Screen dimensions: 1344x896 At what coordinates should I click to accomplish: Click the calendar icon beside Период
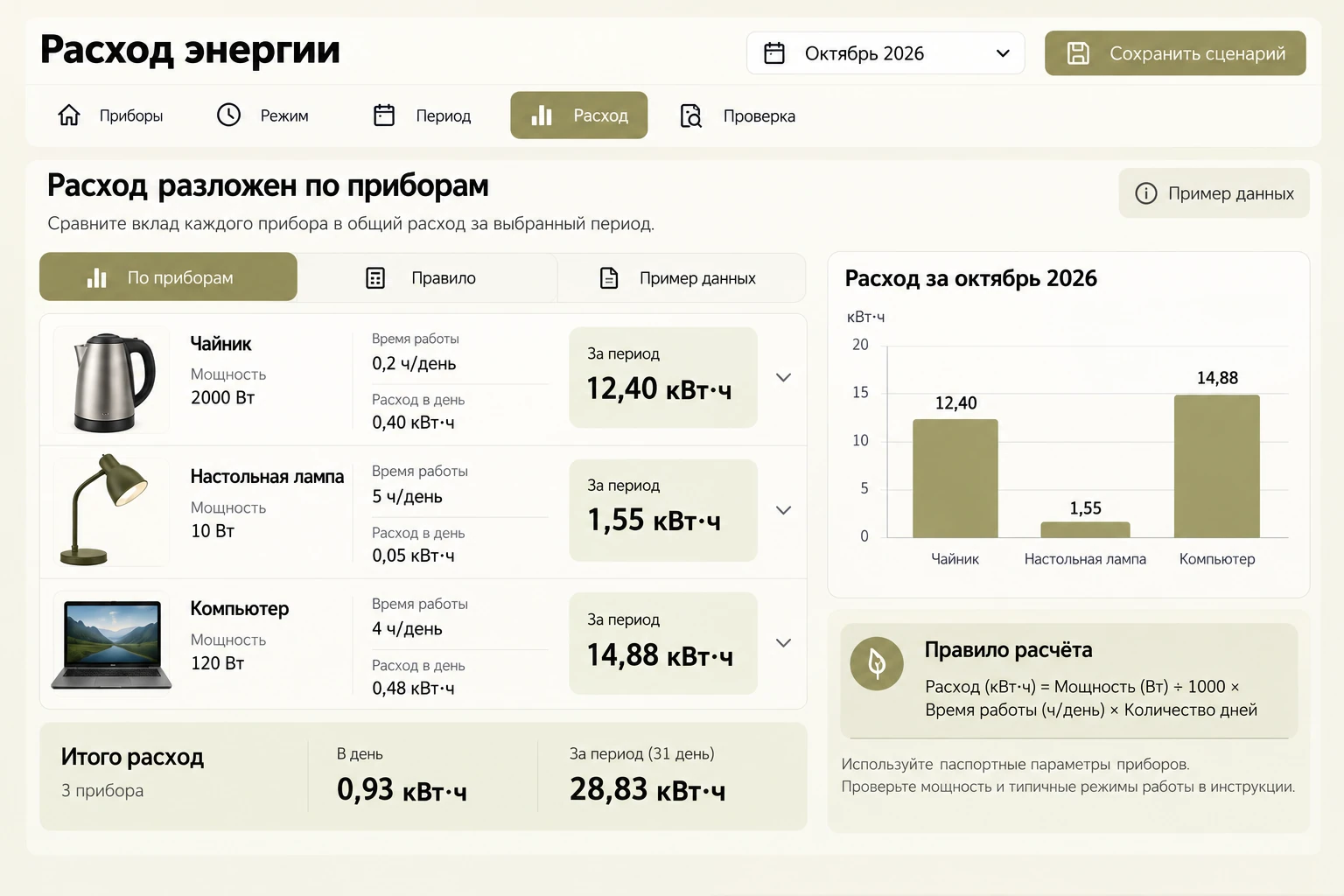(384, 115)
